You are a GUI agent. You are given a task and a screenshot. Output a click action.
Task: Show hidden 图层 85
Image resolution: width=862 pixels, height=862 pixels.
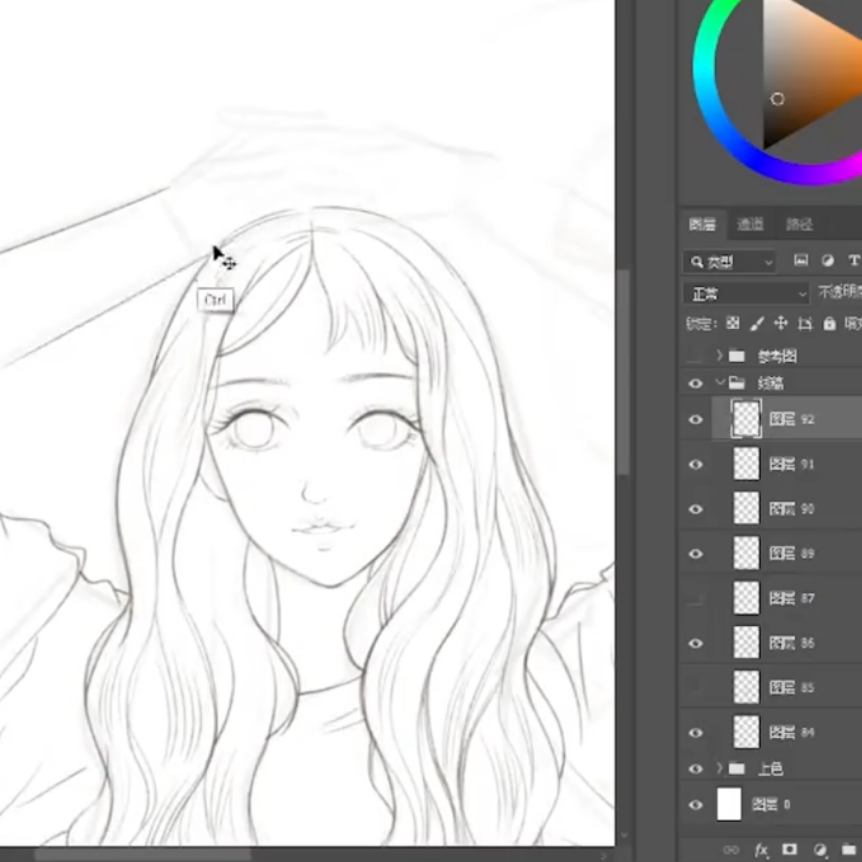click(x=695, y=688)
